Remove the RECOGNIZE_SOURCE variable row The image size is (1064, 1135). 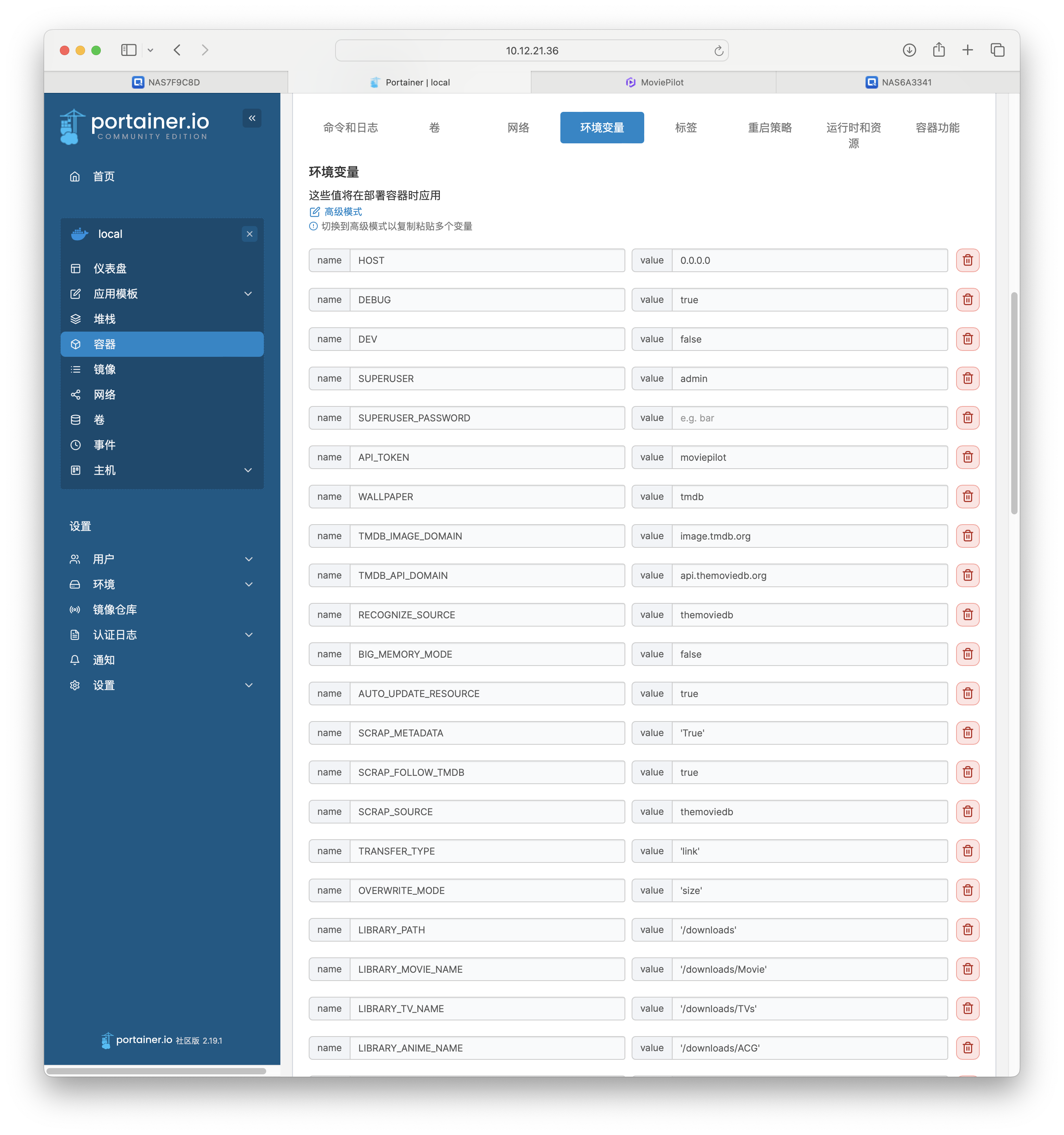[967, 615]
